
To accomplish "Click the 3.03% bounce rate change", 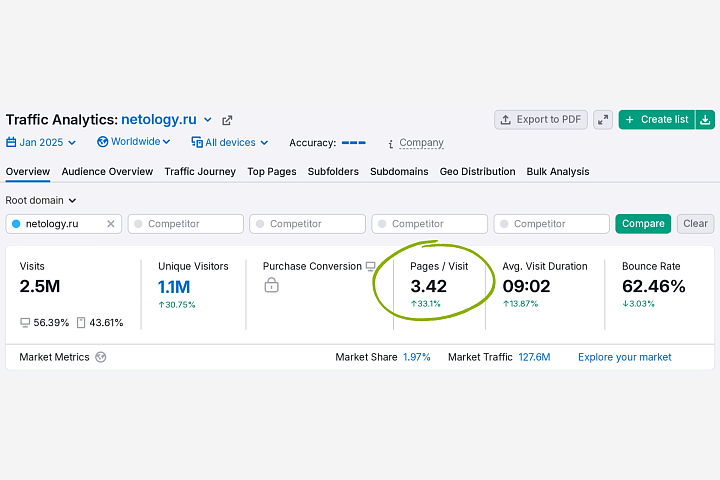I will click(638, 304).
